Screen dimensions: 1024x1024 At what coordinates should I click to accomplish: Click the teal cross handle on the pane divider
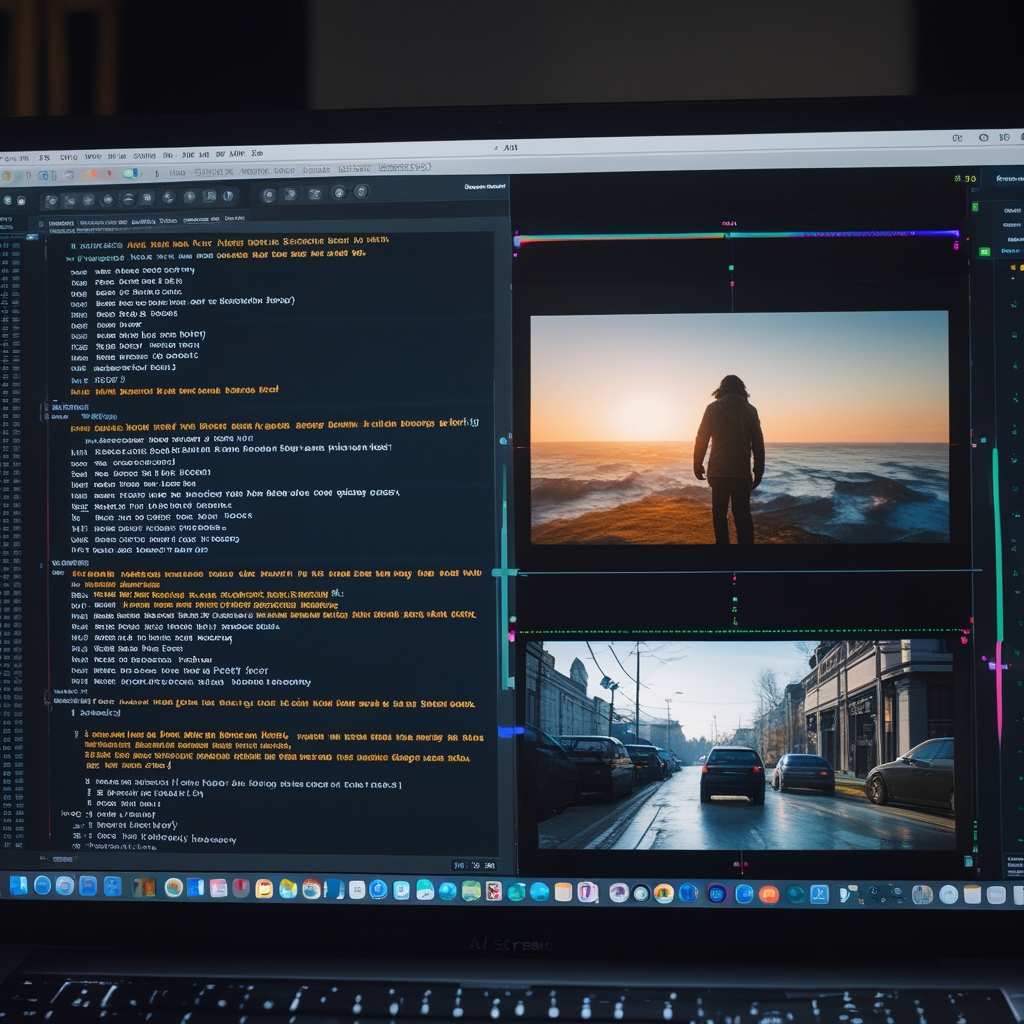504,573
